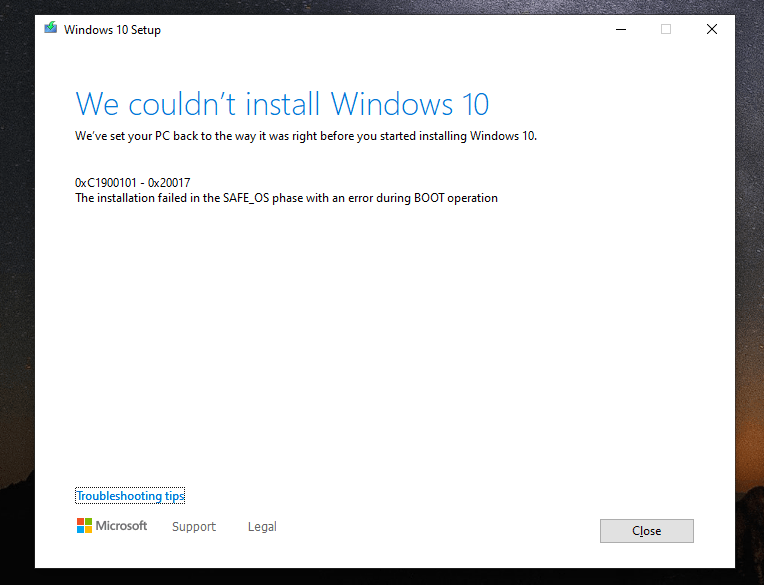The width and height of the screenshot is (764, 585).
Task: Click the Close button
Action: [647, 531]
